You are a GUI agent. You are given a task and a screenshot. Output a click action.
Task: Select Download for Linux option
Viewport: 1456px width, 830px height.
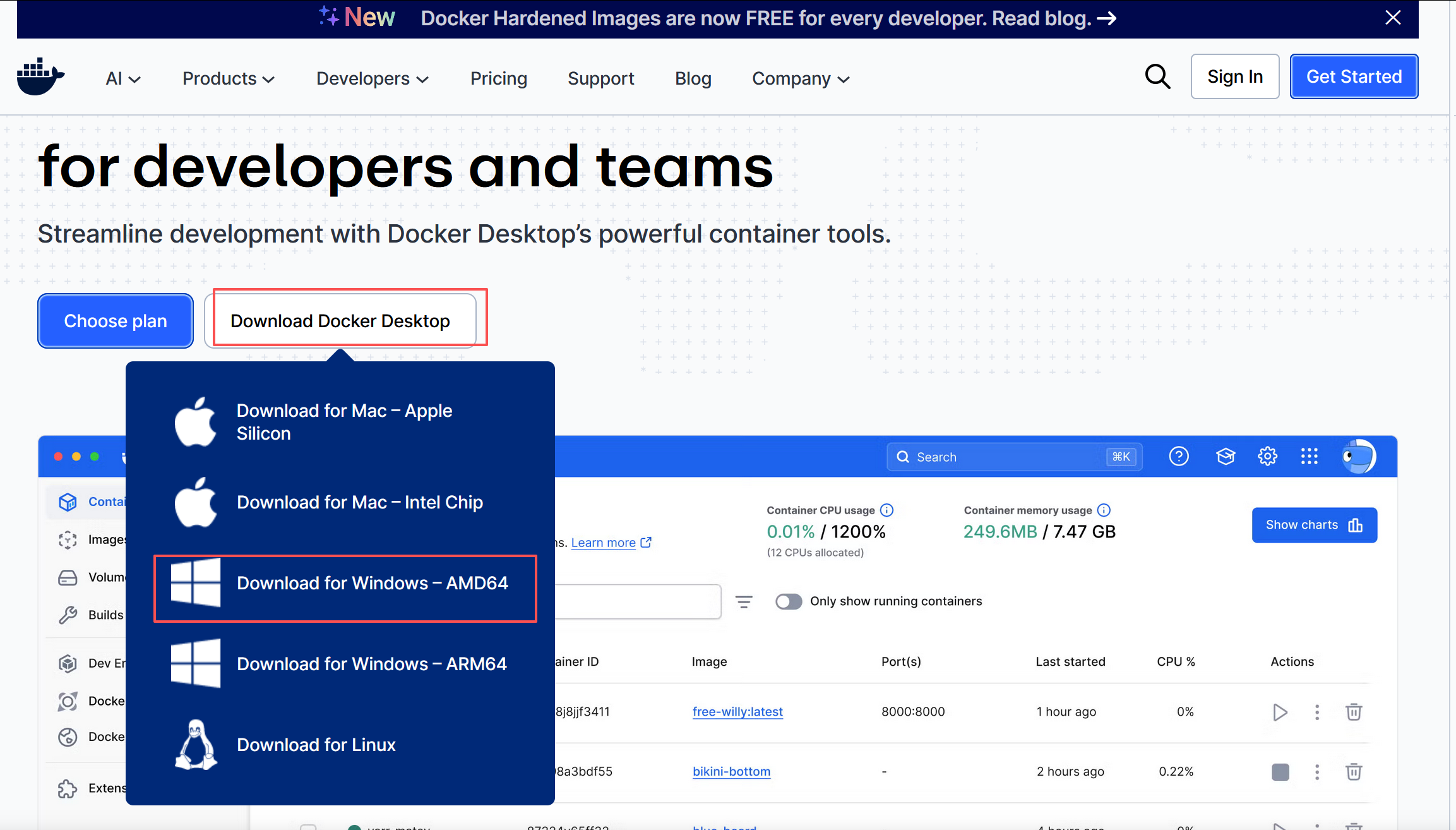click(316, 745)
